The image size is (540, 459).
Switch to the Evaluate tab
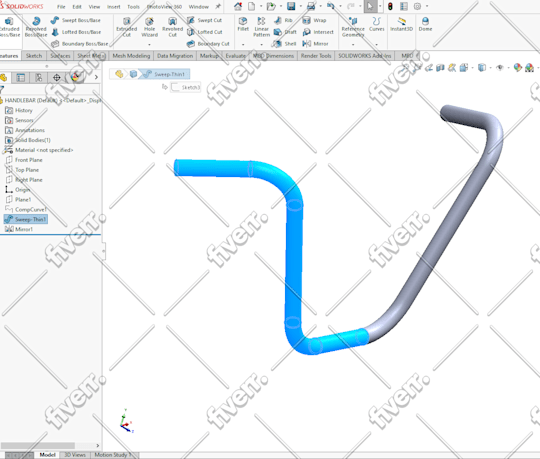236,56
